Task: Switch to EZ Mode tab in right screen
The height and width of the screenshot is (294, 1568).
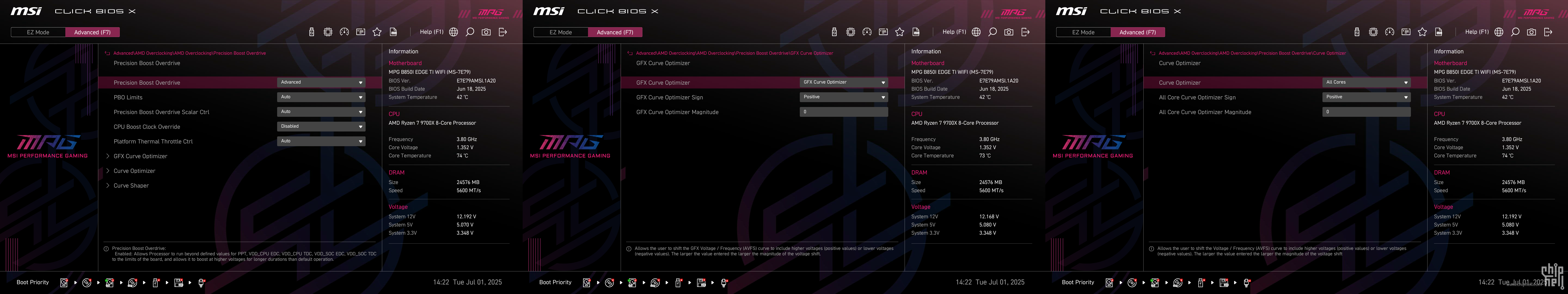Action: click(1083, 32)
